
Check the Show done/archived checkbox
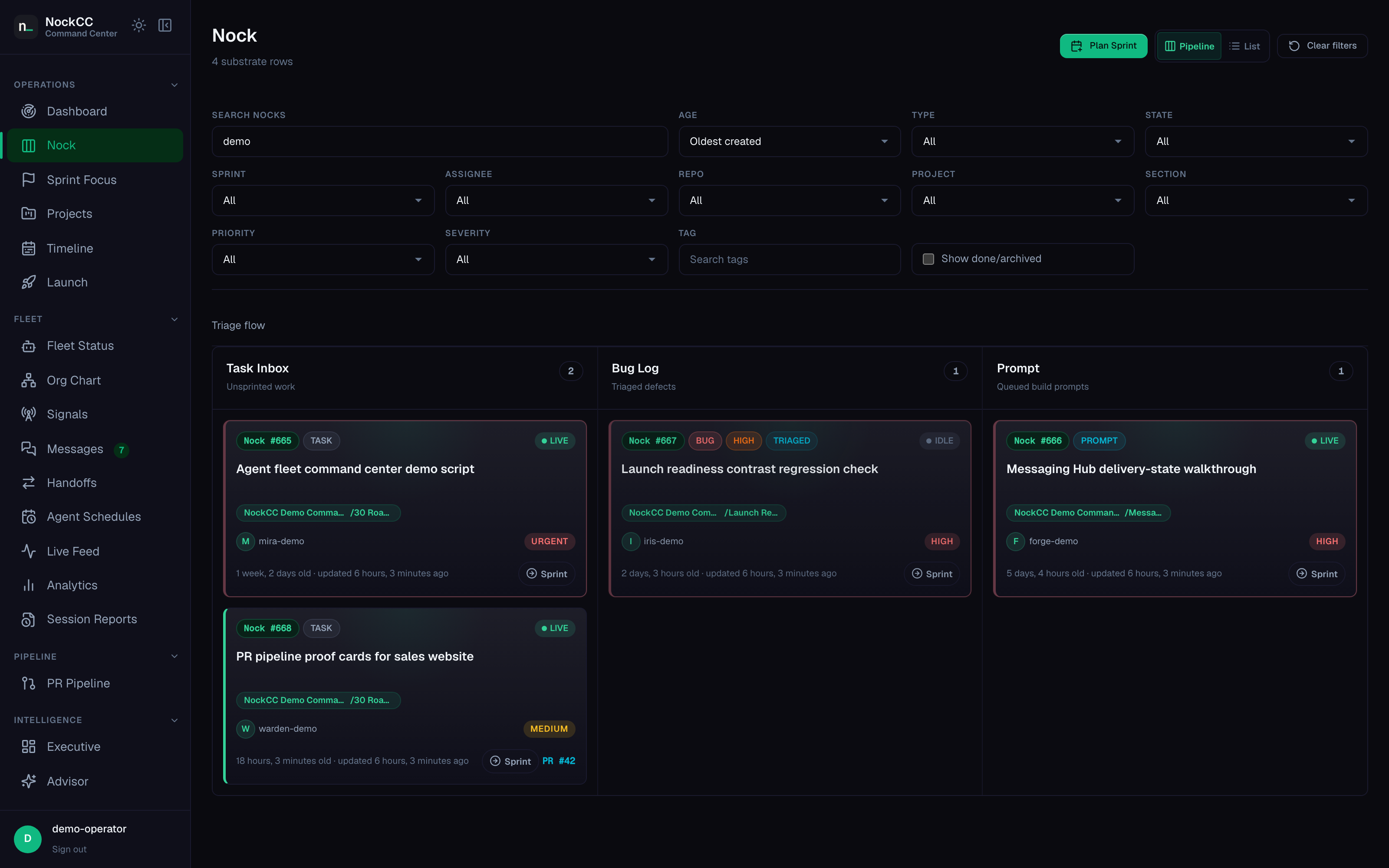[928, 259]
